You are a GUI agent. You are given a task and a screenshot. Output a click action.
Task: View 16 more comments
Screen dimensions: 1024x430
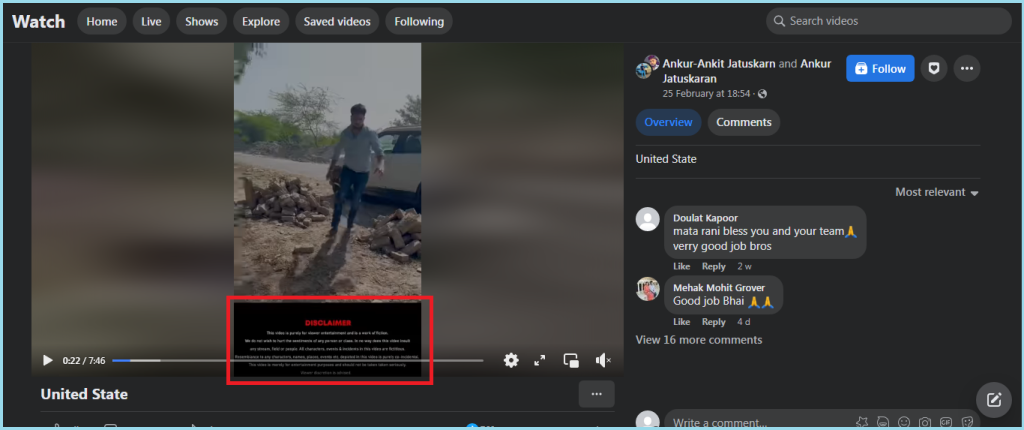[699, 340]
